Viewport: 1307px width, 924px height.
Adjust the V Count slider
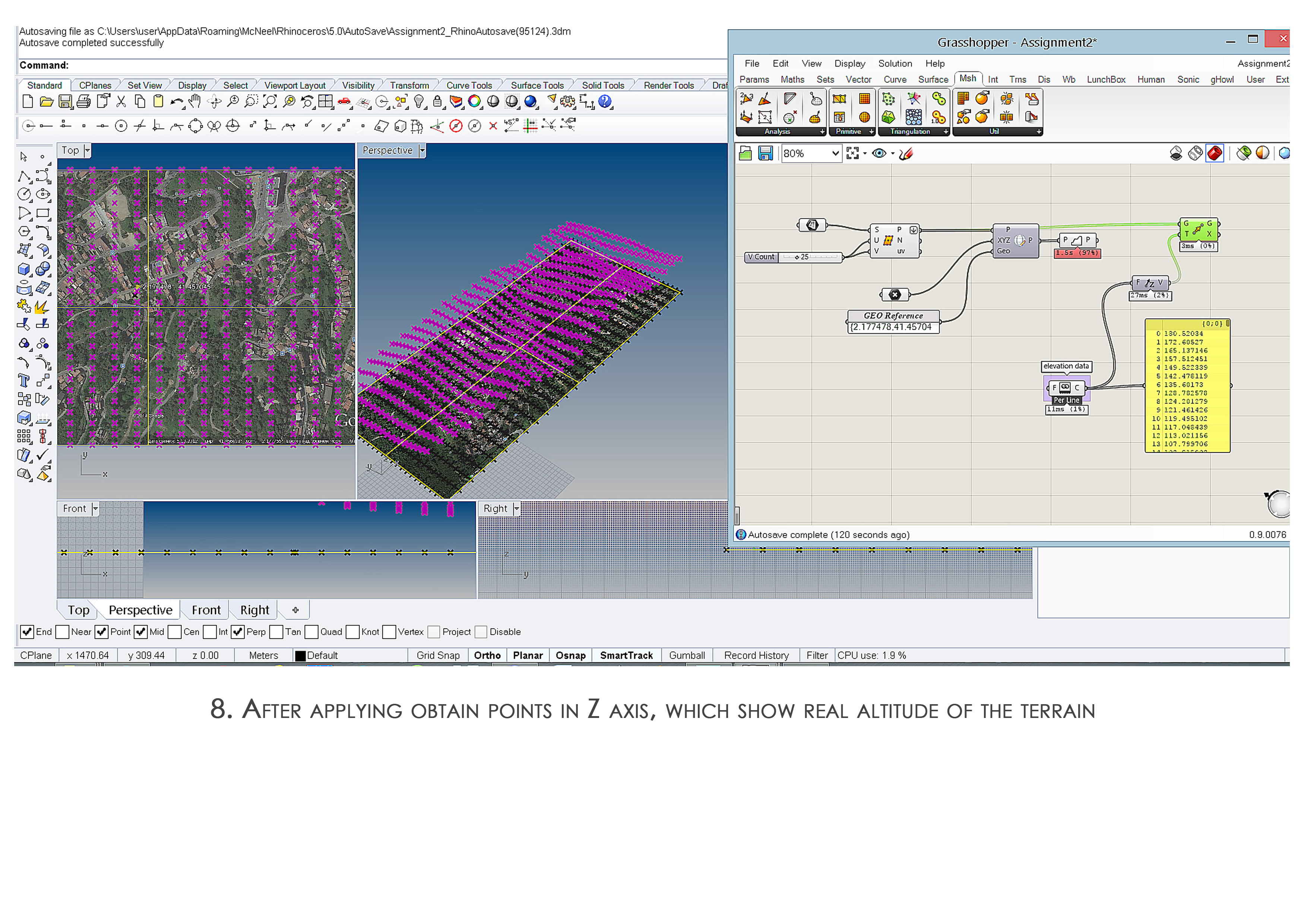(x=797, y=257)
